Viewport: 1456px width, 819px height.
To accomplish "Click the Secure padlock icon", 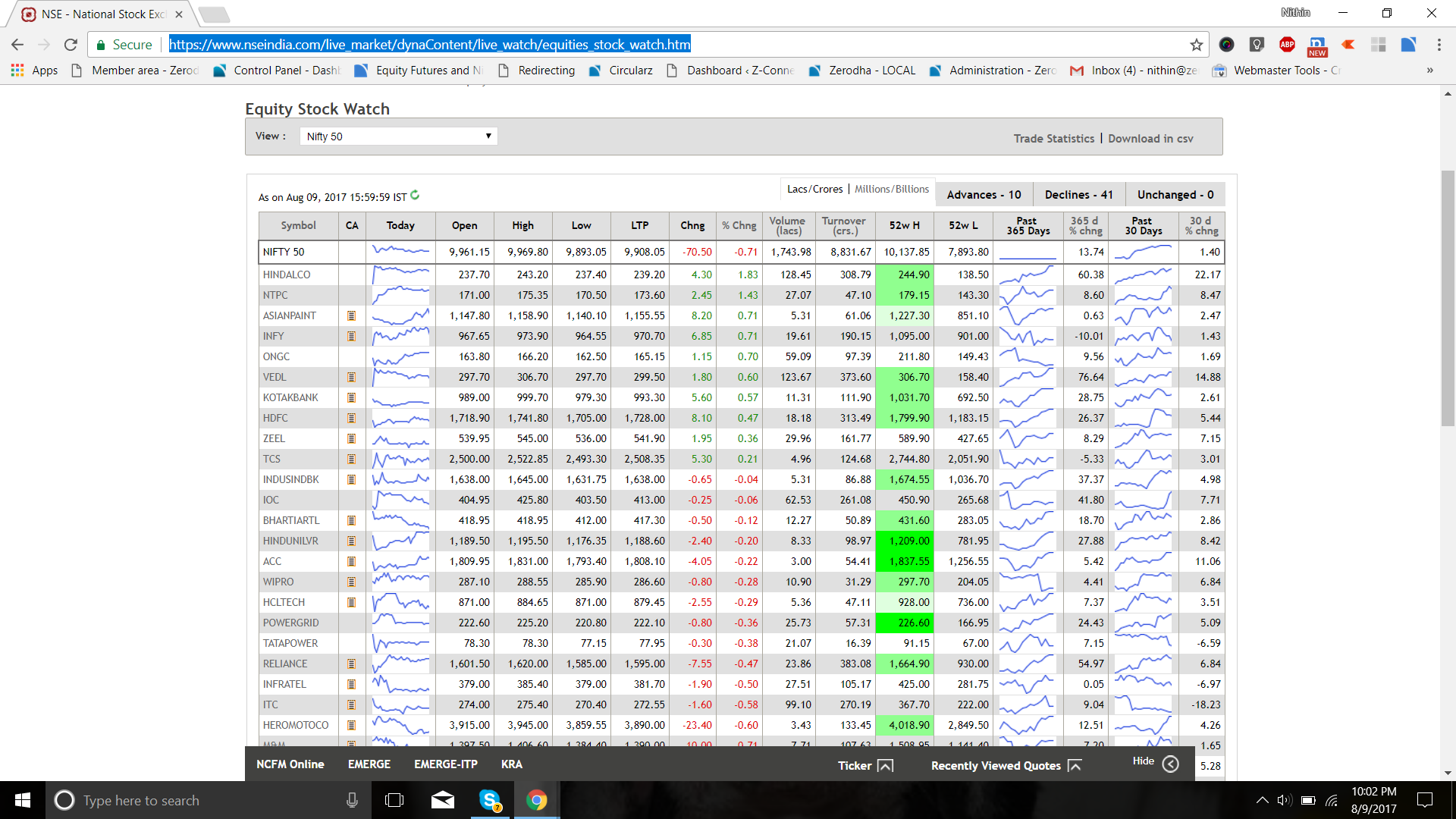I will [102, 44].
